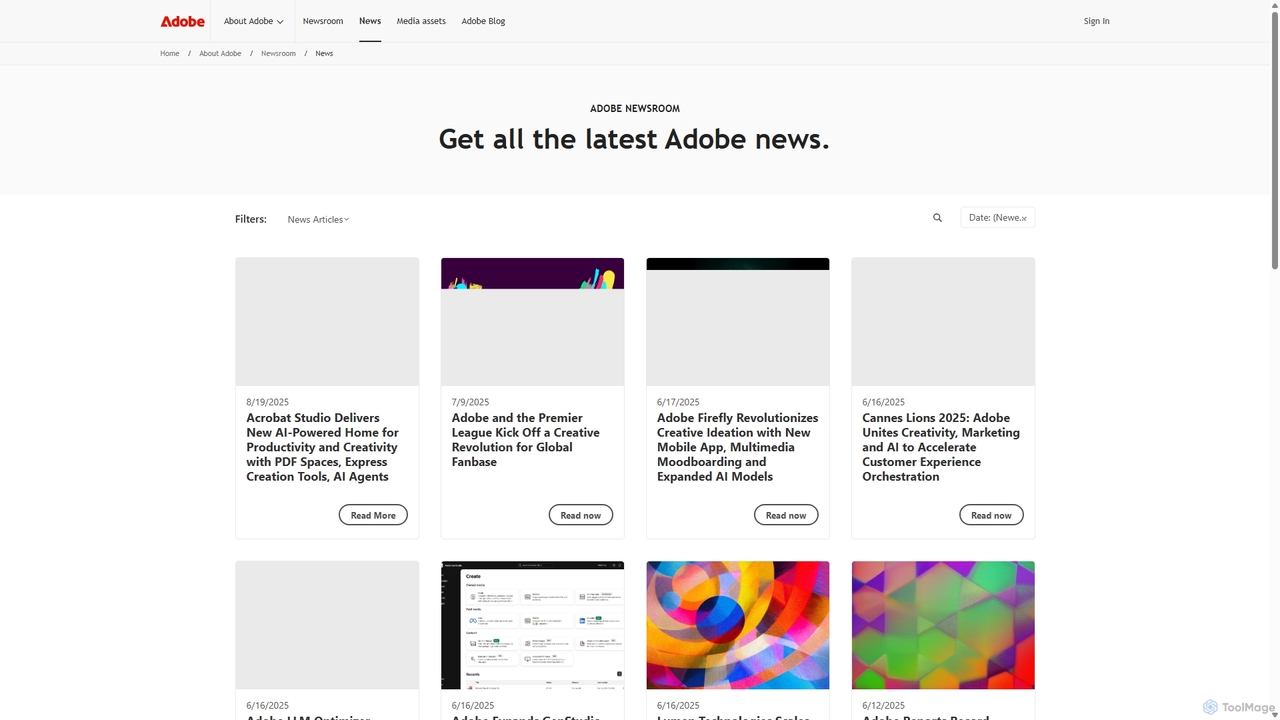The width and height of the screenshot is (1280, 720).
Task: Click the Premier League article thumbnail
Action: click(x=532, y=322)
